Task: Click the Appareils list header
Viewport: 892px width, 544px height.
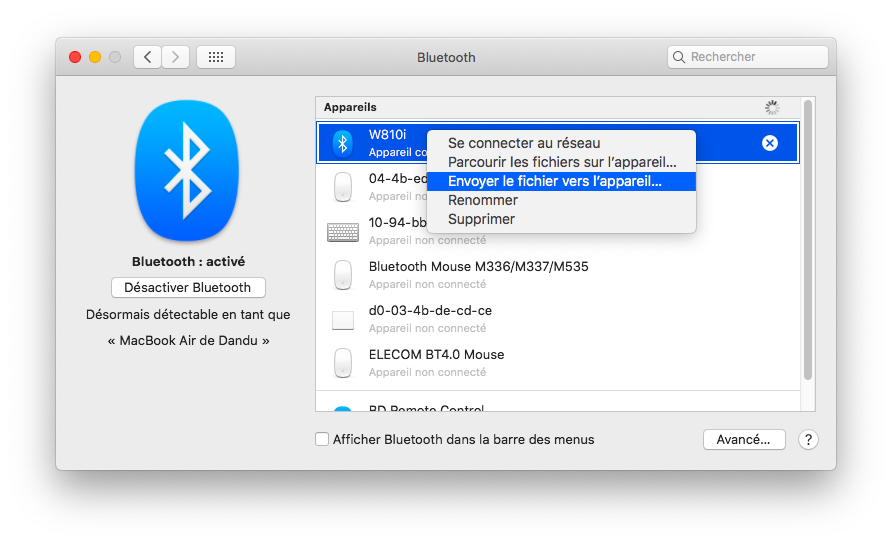Action: (x=558, y=108)
